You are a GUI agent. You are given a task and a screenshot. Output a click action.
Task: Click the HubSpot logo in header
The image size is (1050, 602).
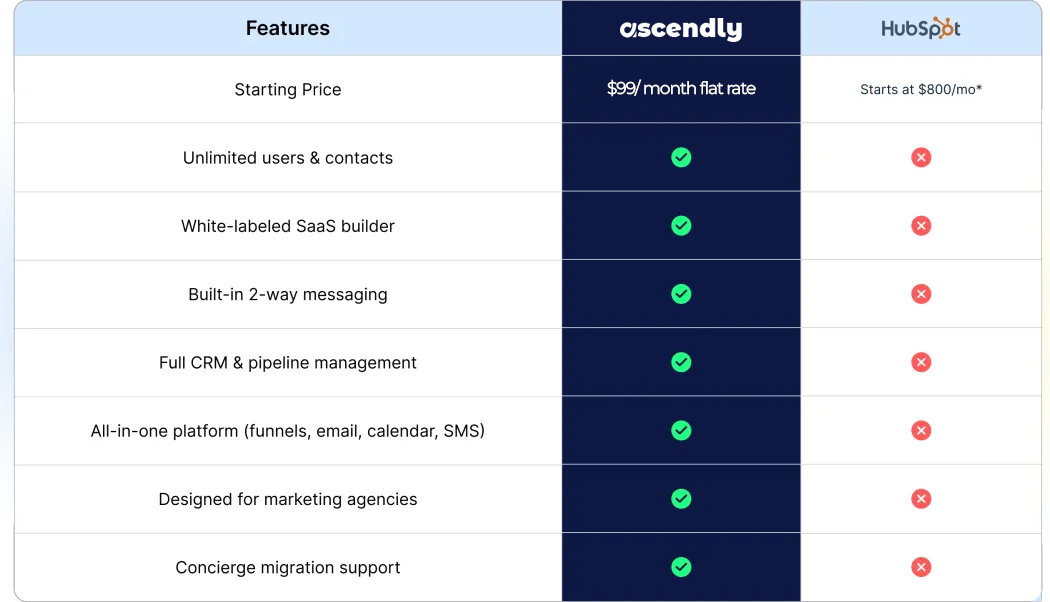920,28
